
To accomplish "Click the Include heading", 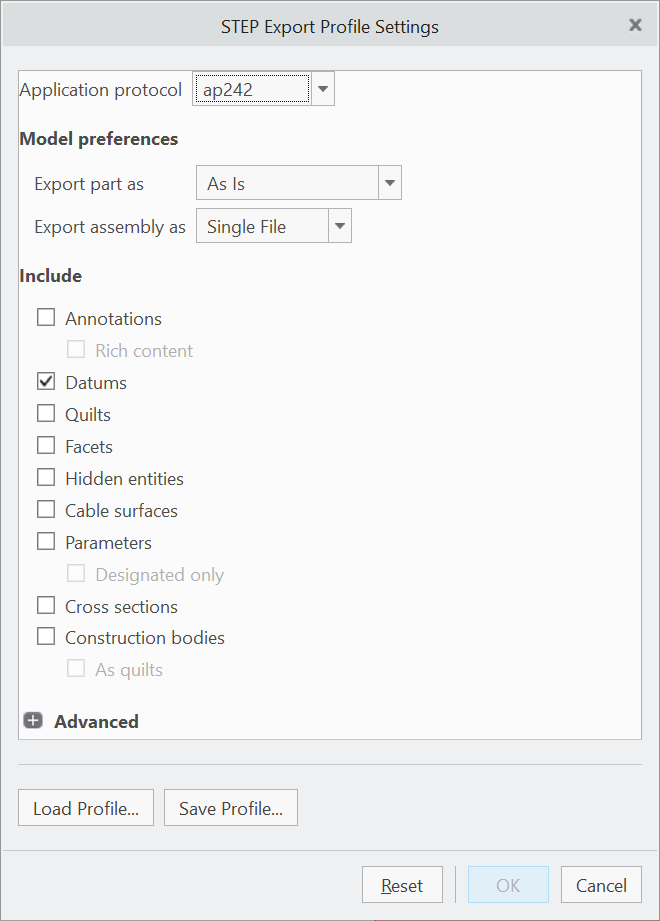I will pyautogui.click(x=50, y=275).
